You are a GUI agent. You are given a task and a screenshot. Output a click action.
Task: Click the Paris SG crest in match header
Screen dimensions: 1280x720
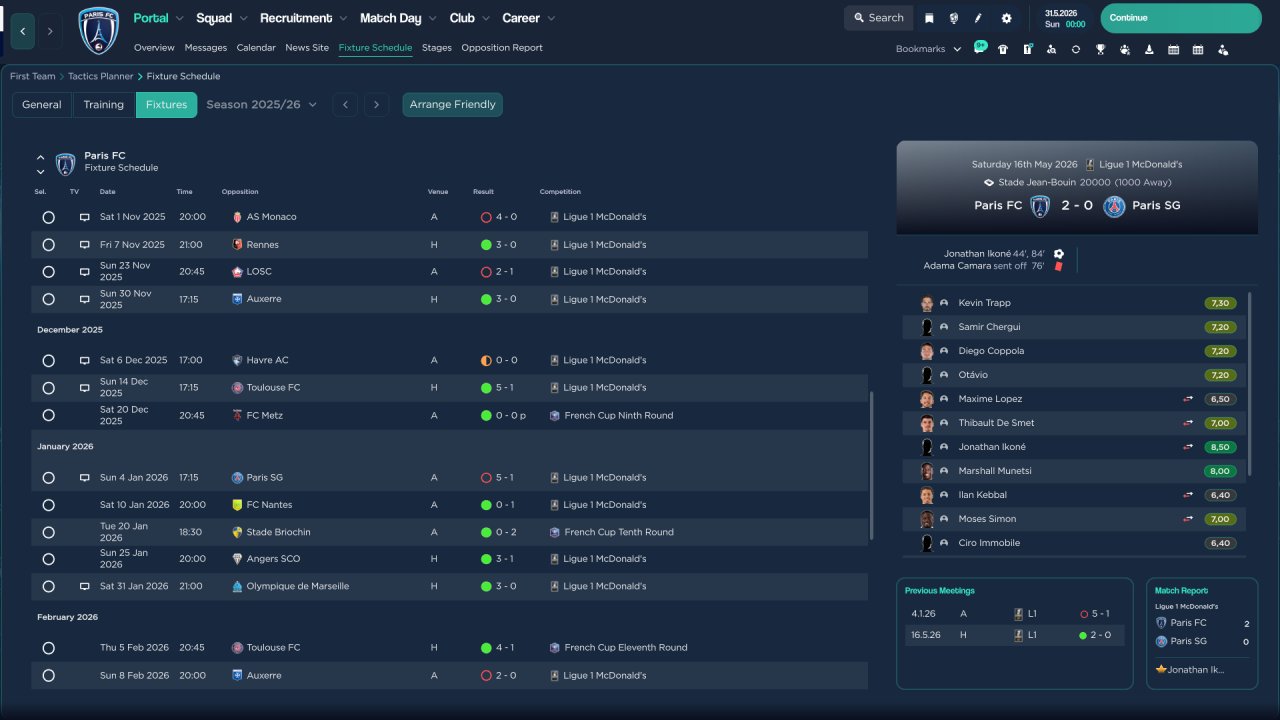(1114, 206)
